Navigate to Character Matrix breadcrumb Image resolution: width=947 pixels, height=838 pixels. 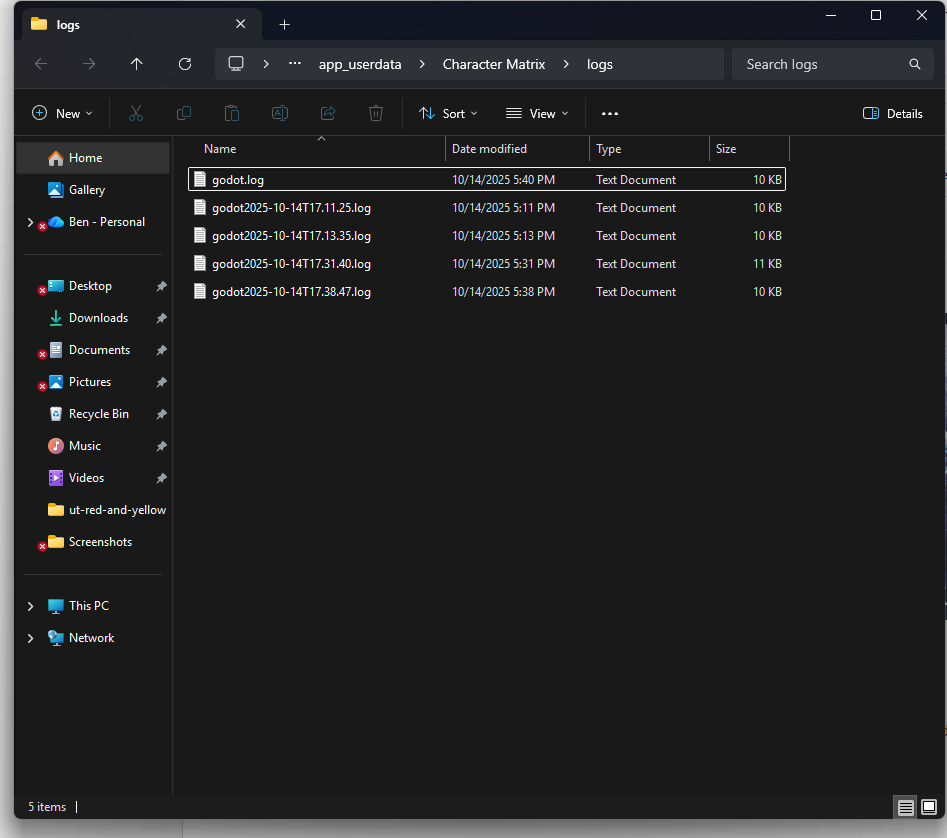[x=494, y=65]
